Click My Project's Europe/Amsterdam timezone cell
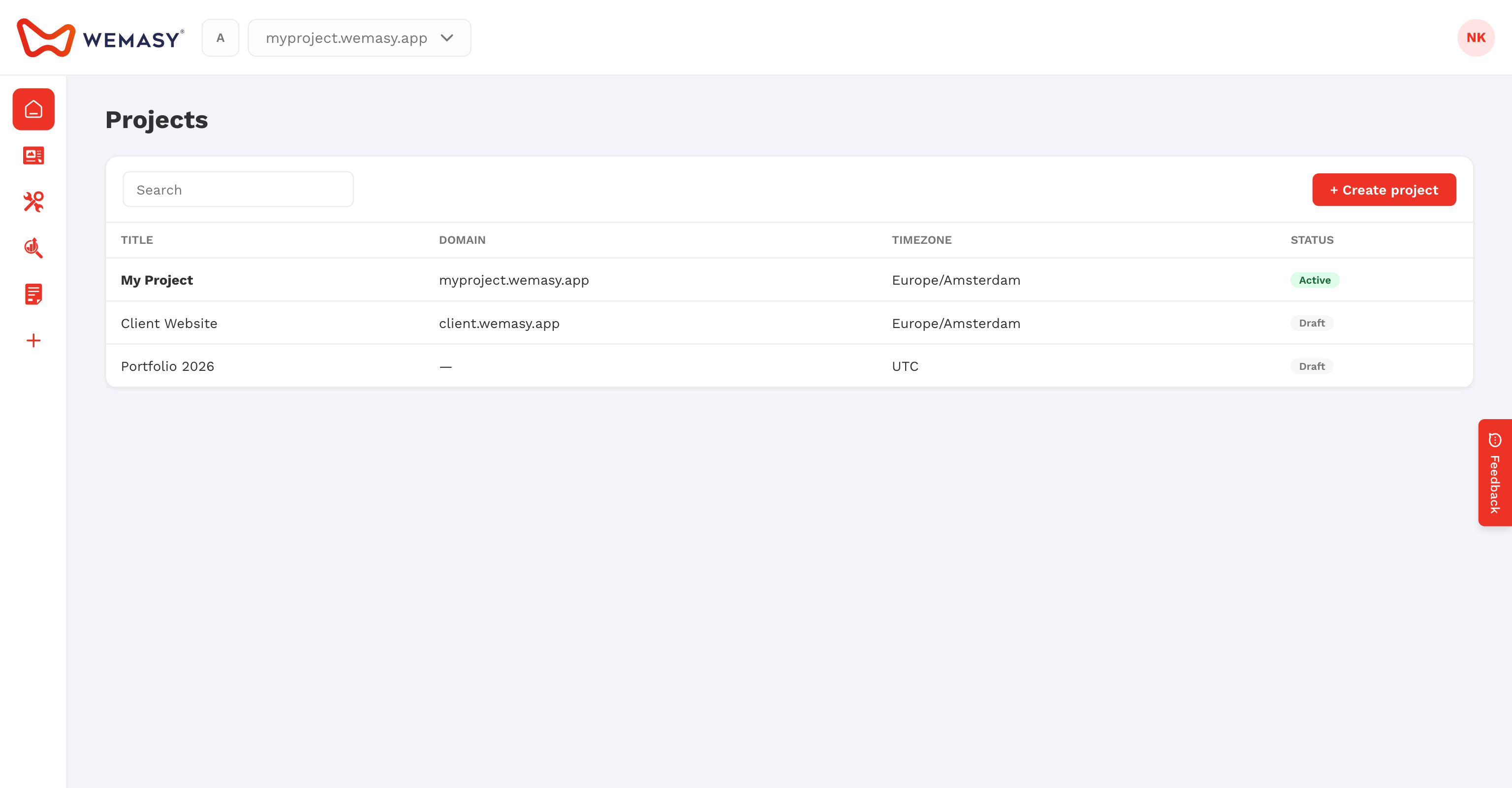Image resolution: width=1512 pixels, height=788 pixels. click(x=956, y=280)
